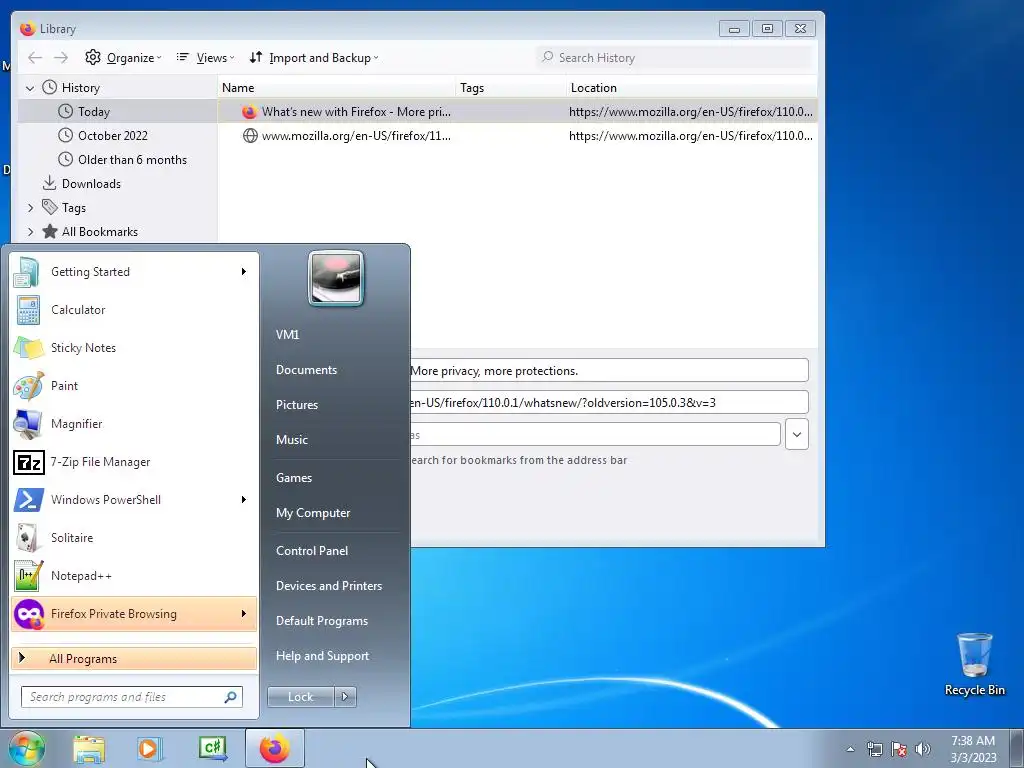Open Pictures from Start menu
The image size is (1024, 768).
(x=296, y=405)
